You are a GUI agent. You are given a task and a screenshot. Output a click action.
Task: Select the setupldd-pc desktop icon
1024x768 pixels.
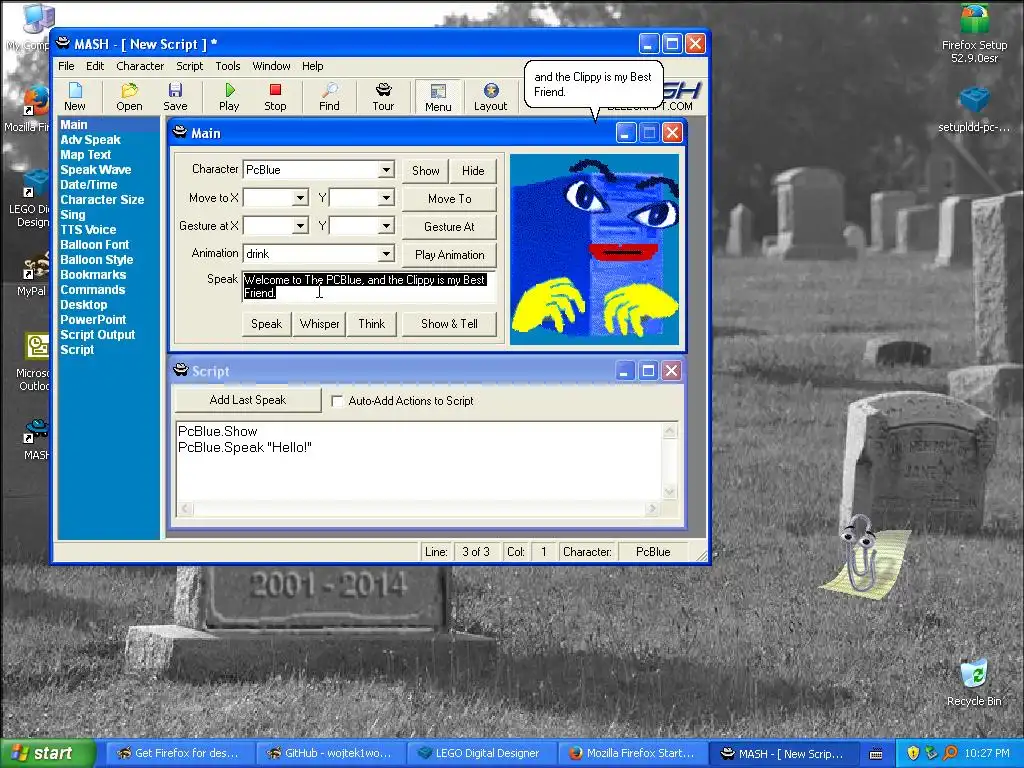click(974, 110)
